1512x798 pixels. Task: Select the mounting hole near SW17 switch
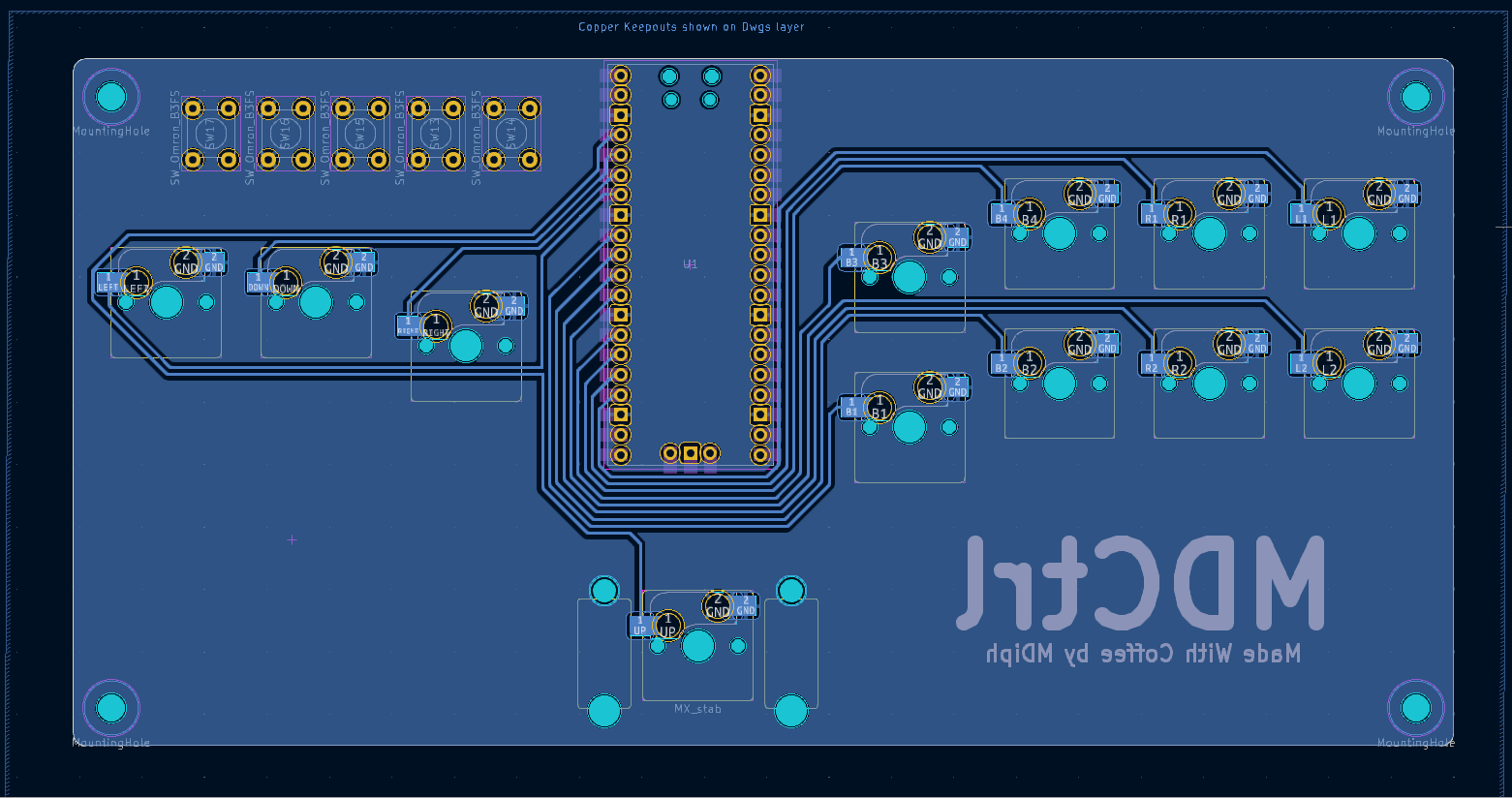[x=111, y=97]
